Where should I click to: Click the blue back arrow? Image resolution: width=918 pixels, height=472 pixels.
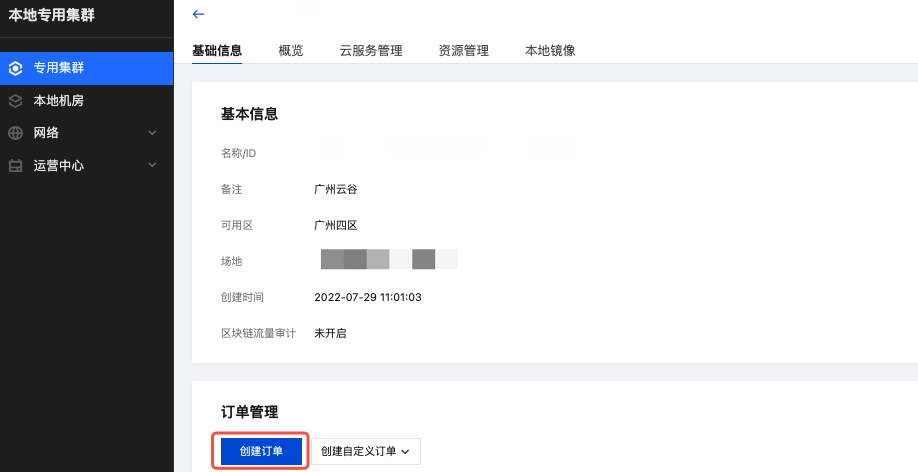coord(198,14)
